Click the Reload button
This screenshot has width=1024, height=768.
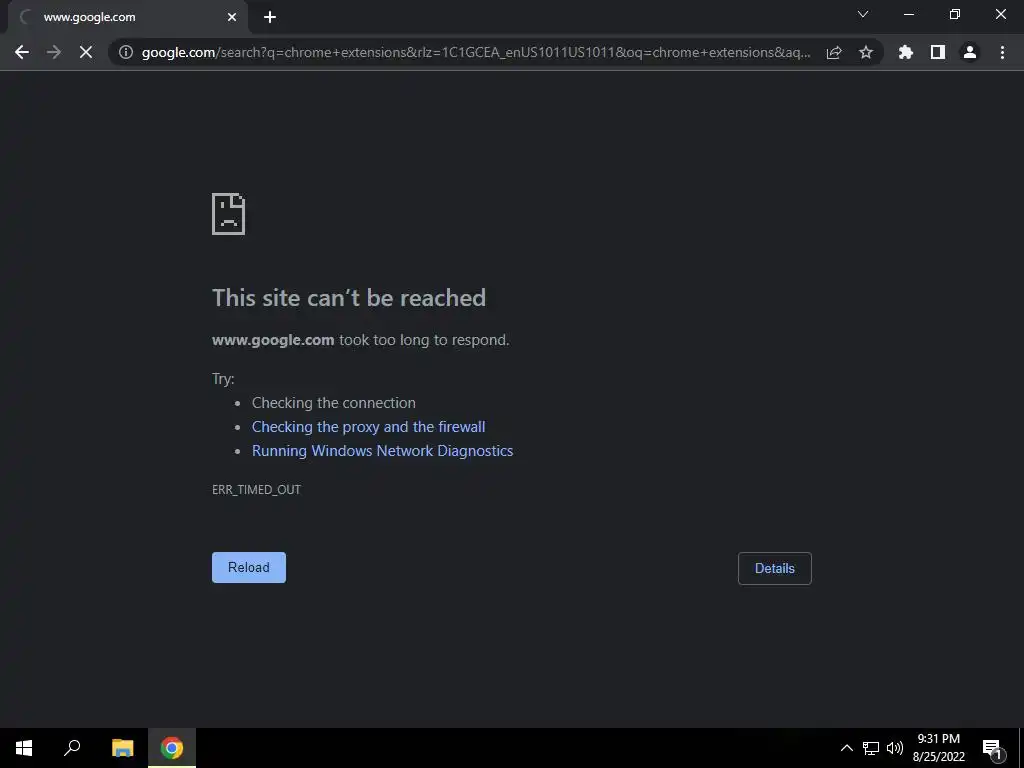pyautogui.click(x=249, y=568)
